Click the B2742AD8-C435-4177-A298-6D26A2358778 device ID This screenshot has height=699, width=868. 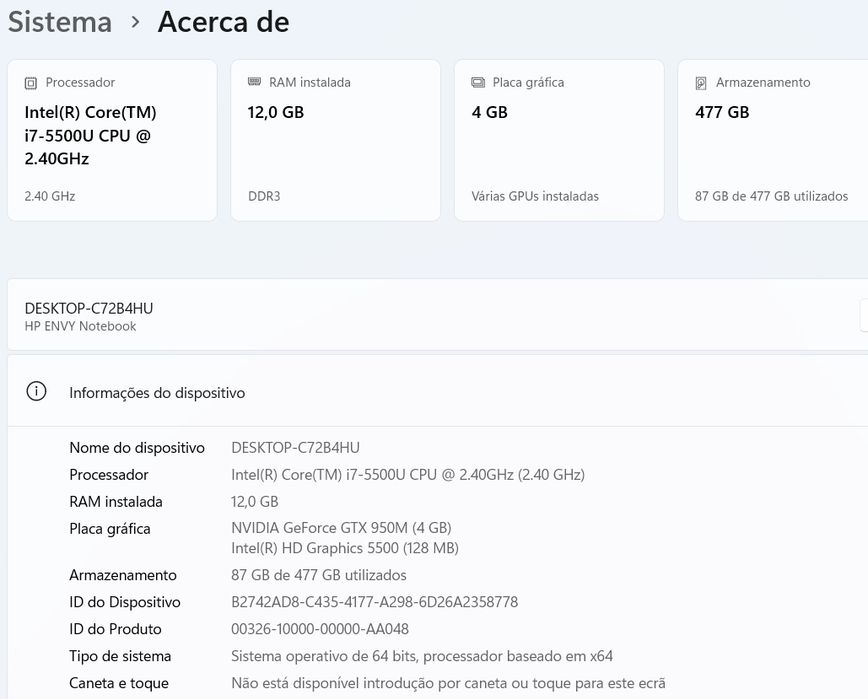point(375,602)
